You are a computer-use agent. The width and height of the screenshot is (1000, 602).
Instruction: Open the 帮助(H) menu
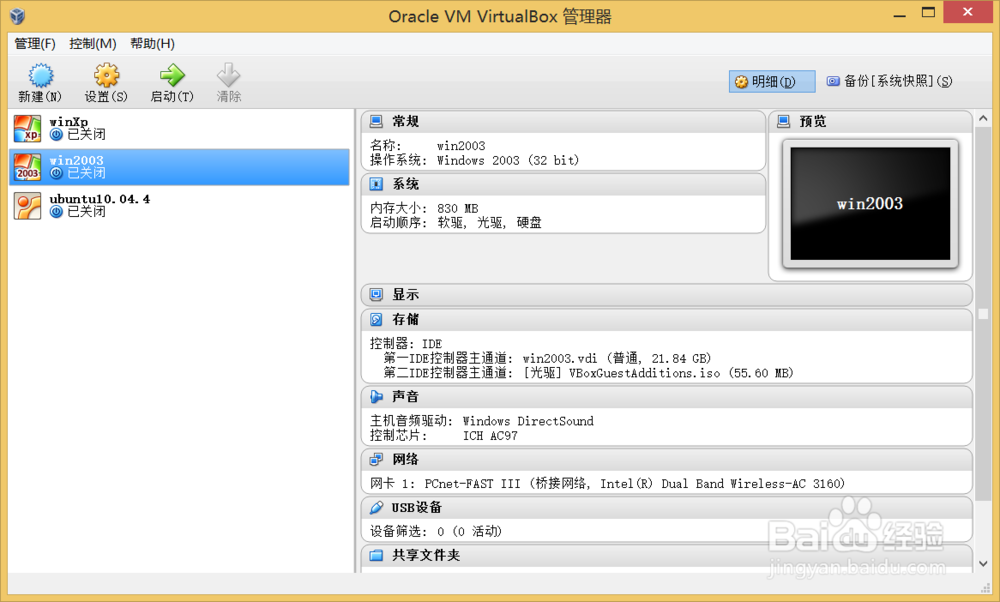click(x=152, y=43)
